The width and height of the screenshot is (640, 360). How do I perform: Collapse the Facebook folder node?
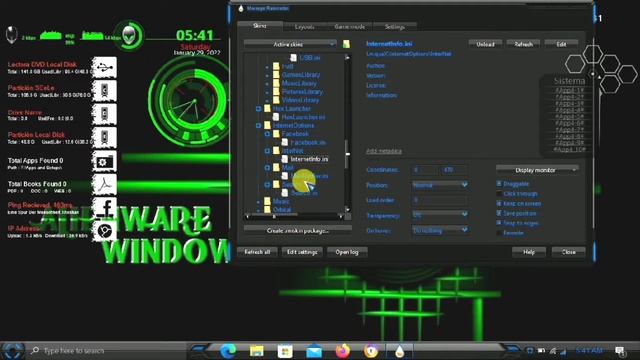coord(267,134)
